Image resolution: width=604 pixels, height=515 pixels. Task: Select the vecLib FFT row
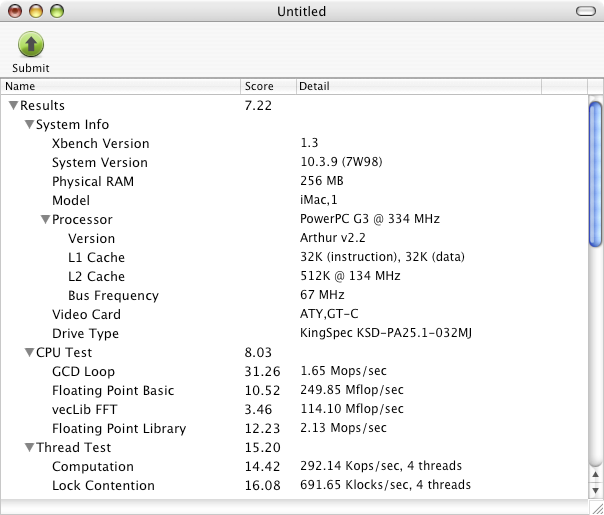[294, 409]
